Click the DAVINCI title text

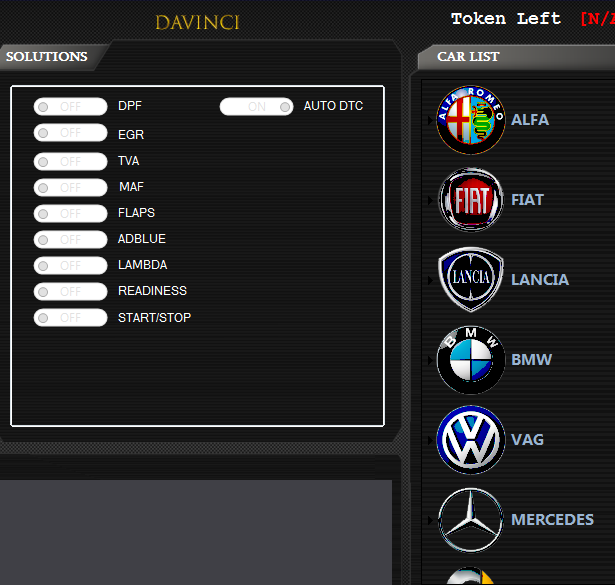(x=197, y=22)
